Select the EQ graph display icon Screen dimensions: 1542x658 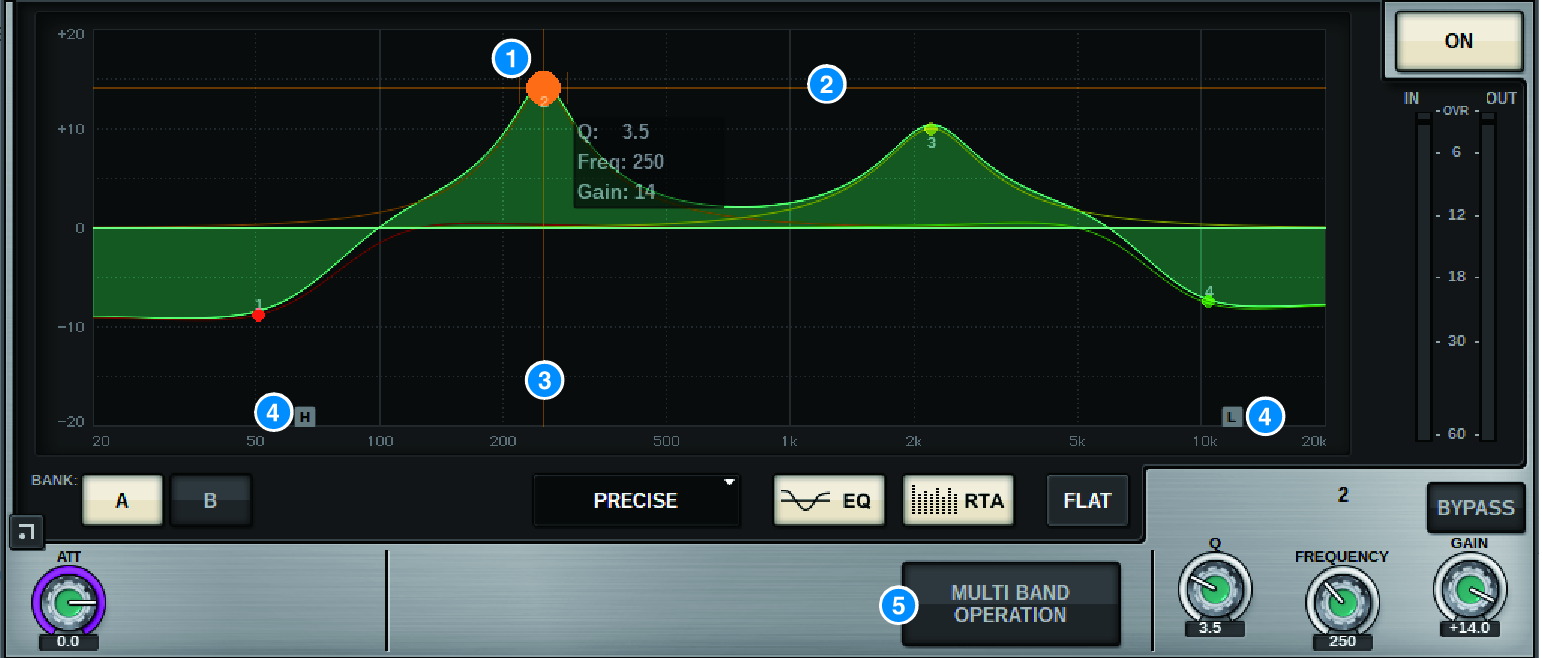coord(829,500)
